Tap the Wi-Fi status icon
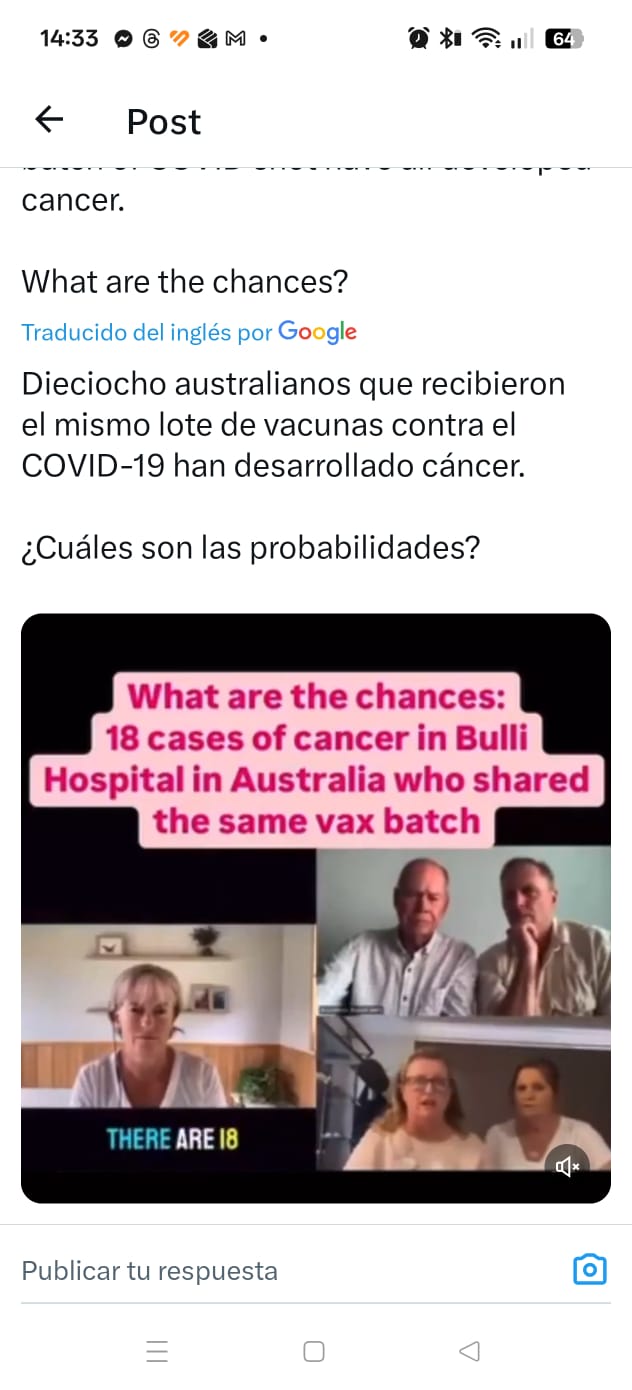 click(x=487, y=39)
